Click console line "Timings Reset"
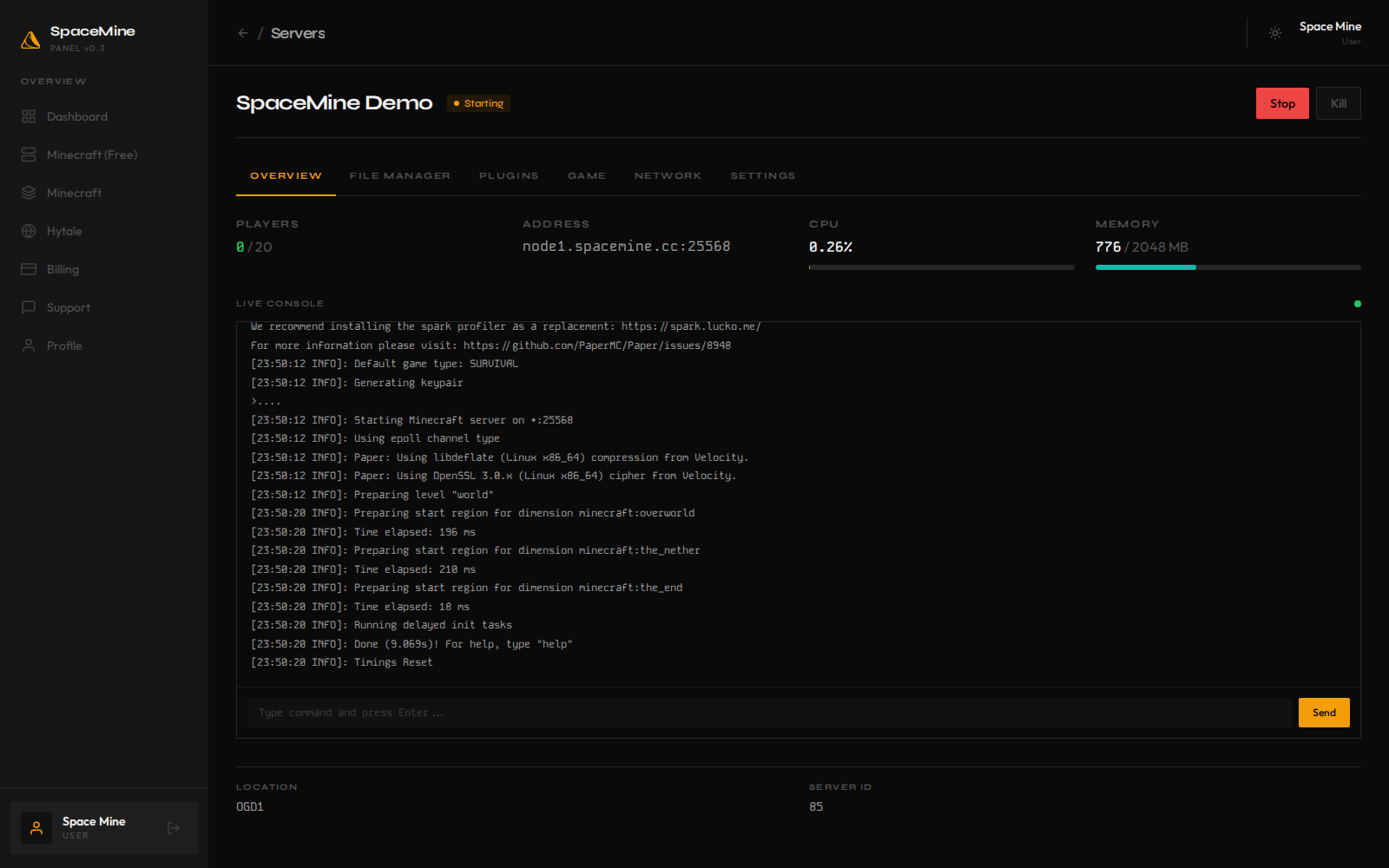This screenshot has height=868, width=1389. [x=342, y=662]
